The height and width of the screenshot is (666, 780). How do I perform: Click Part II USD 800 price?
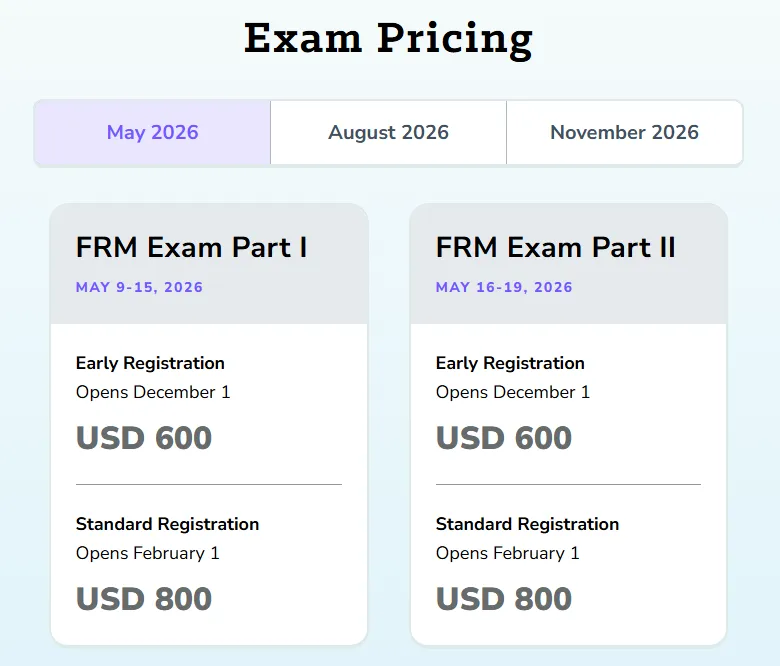[x=504, y=598]
